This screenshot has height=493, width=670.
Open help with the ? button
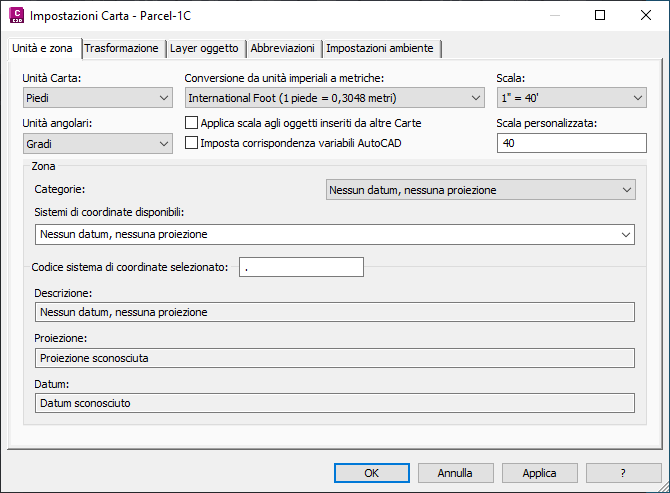coord(623,473)
